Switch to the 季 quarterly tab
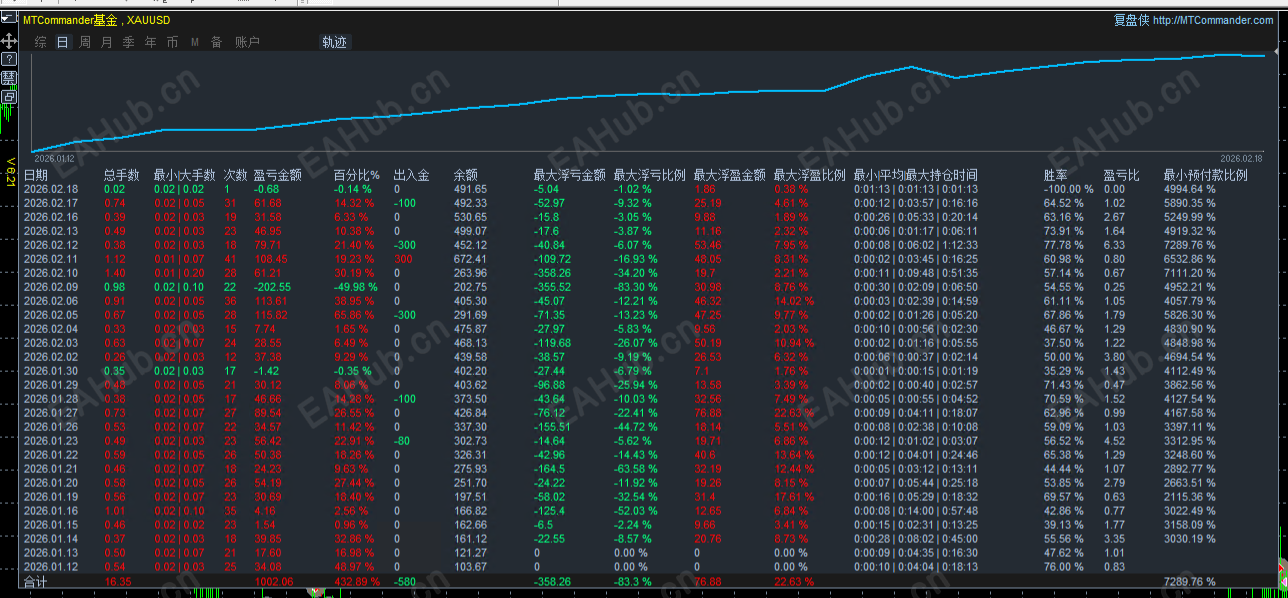 click(129, 42)
